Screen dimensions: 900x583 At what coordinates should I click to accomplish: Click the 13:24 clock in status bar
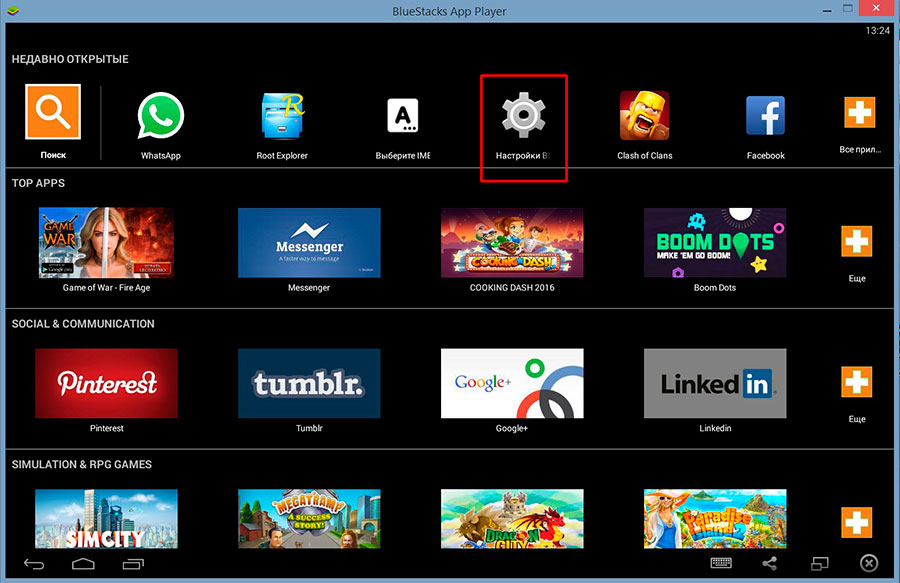[878, 31]
